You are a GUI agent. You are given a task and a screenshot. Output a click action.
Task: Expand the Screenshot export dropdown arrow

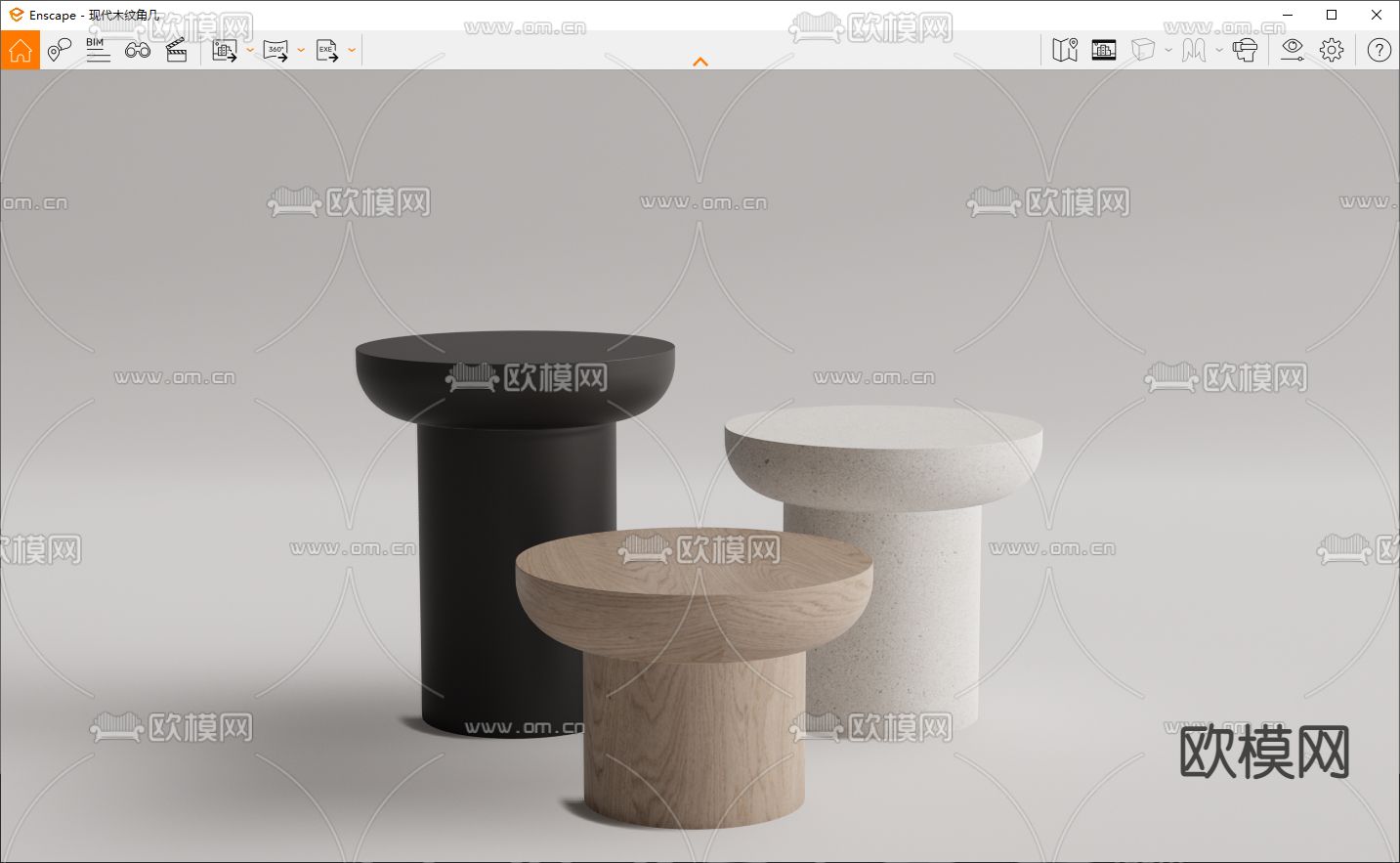(250, 50)
